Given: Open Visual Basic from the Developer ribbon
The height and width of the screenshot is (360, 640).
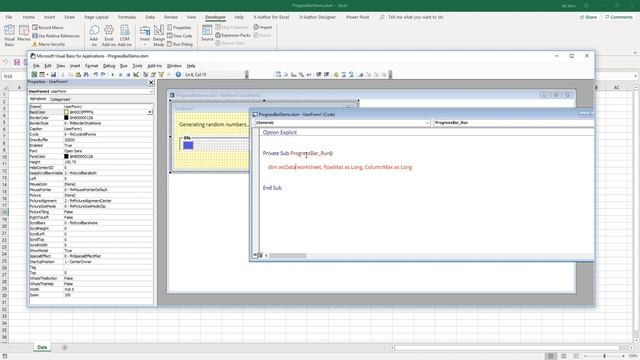Looking at the screenshot, I should 9,36.
